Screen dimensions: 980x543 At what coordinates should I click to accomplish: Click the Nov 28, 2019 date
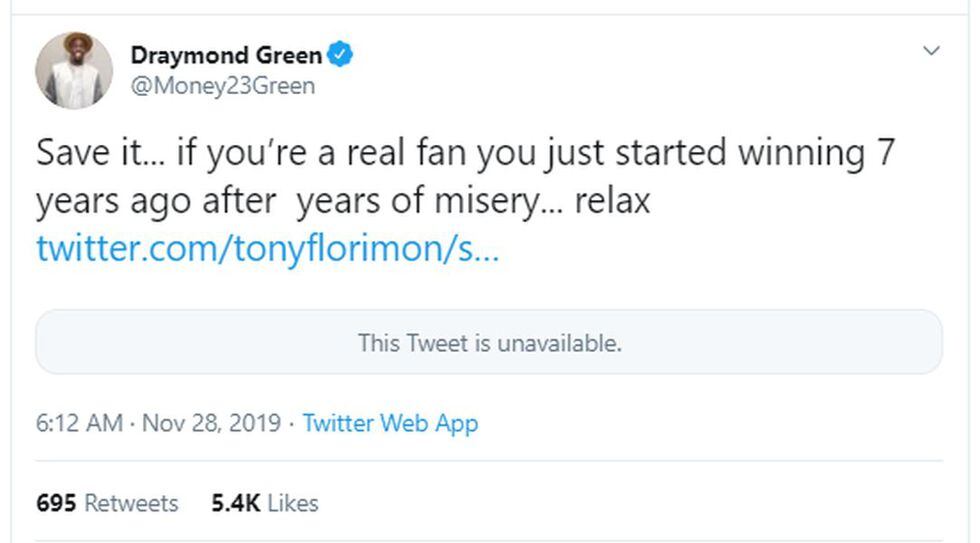tap(210, 423)
